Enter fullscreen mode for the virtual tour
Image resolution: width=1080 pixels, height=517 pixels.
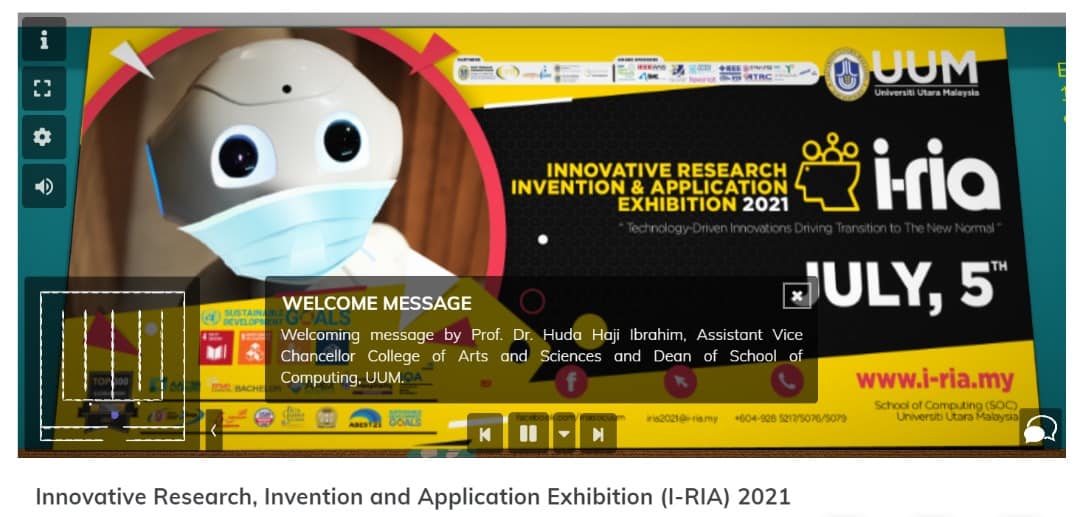tap(44, 88)
